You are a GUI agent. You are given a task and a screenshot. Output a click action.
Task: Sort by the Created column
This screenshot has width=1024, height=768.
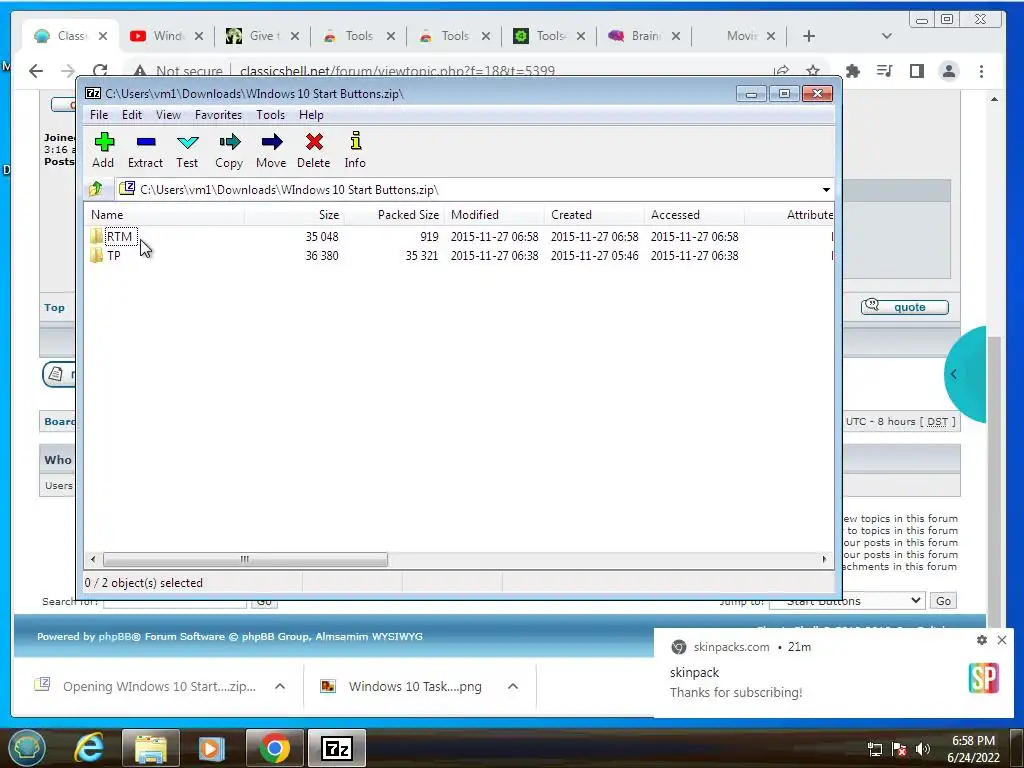point(594,215)
